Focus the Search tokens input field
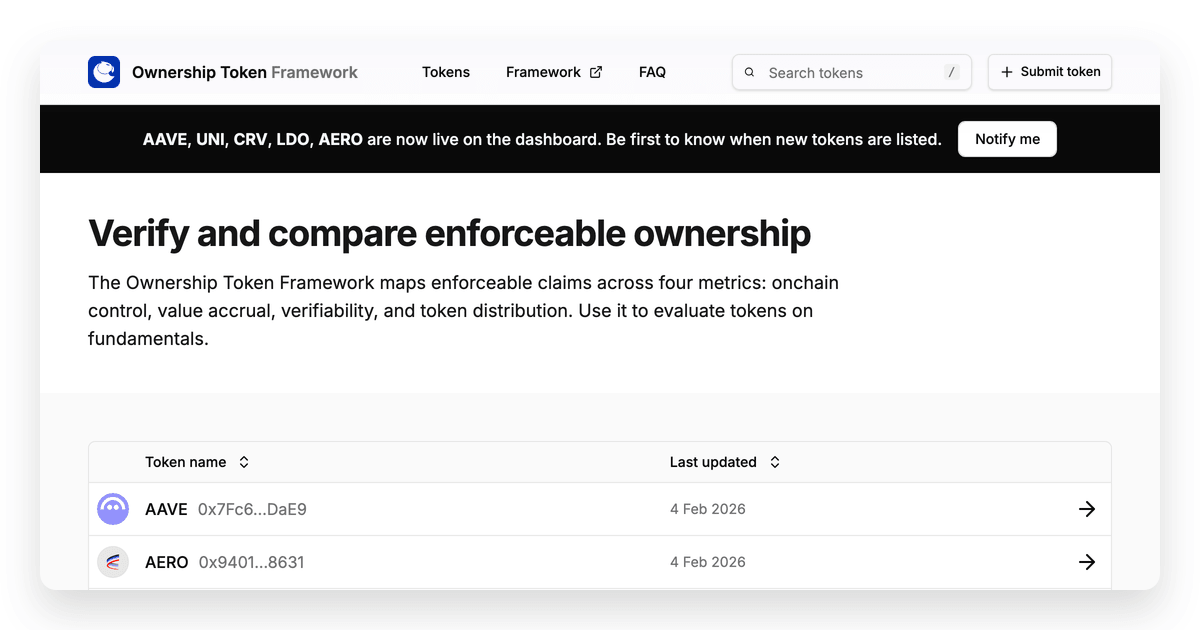 850,72
